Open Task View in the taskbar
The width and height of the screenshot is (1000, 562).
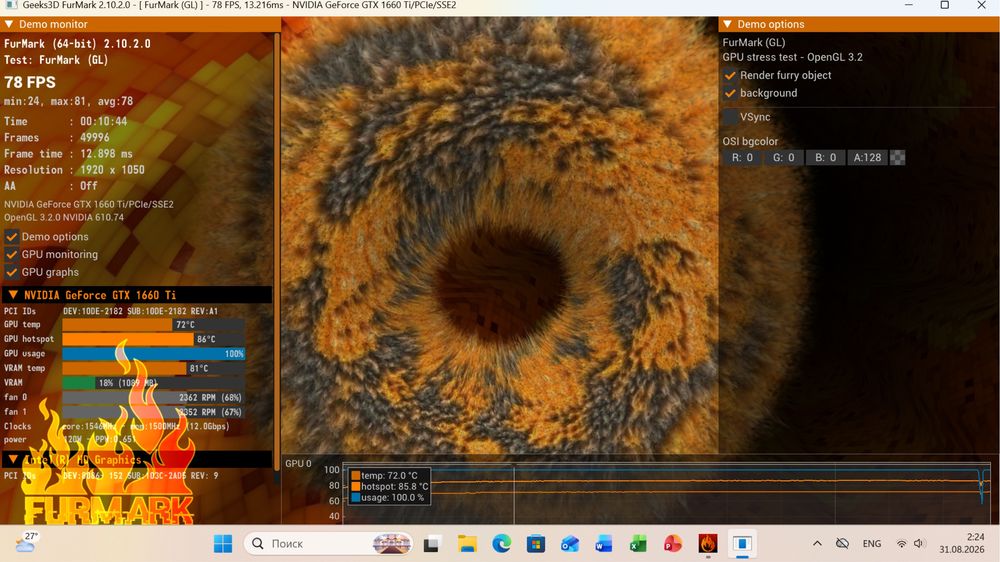coord(432,544)
